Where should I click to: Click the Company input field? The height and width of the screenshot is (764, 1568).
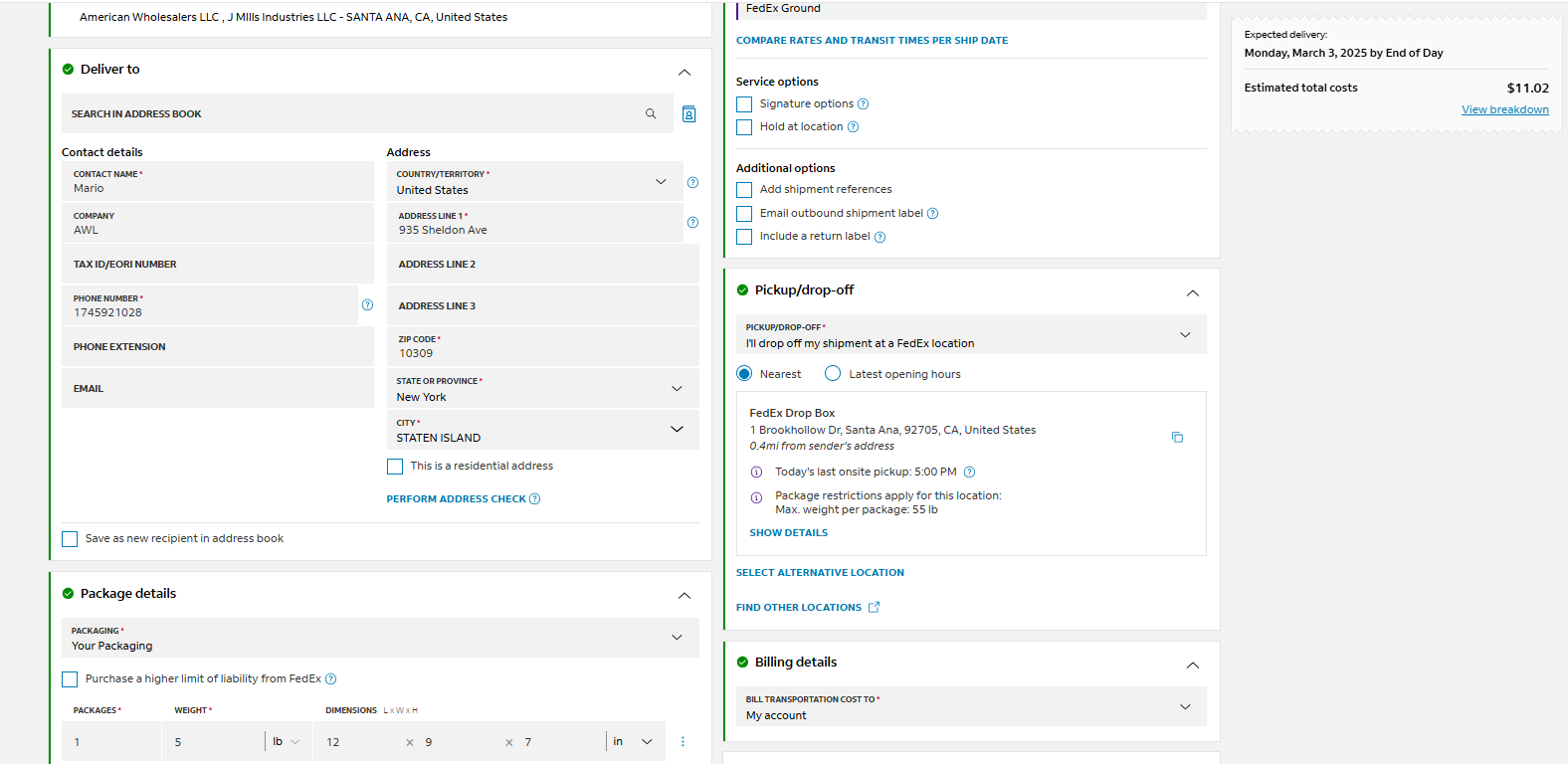pos(218,223)
